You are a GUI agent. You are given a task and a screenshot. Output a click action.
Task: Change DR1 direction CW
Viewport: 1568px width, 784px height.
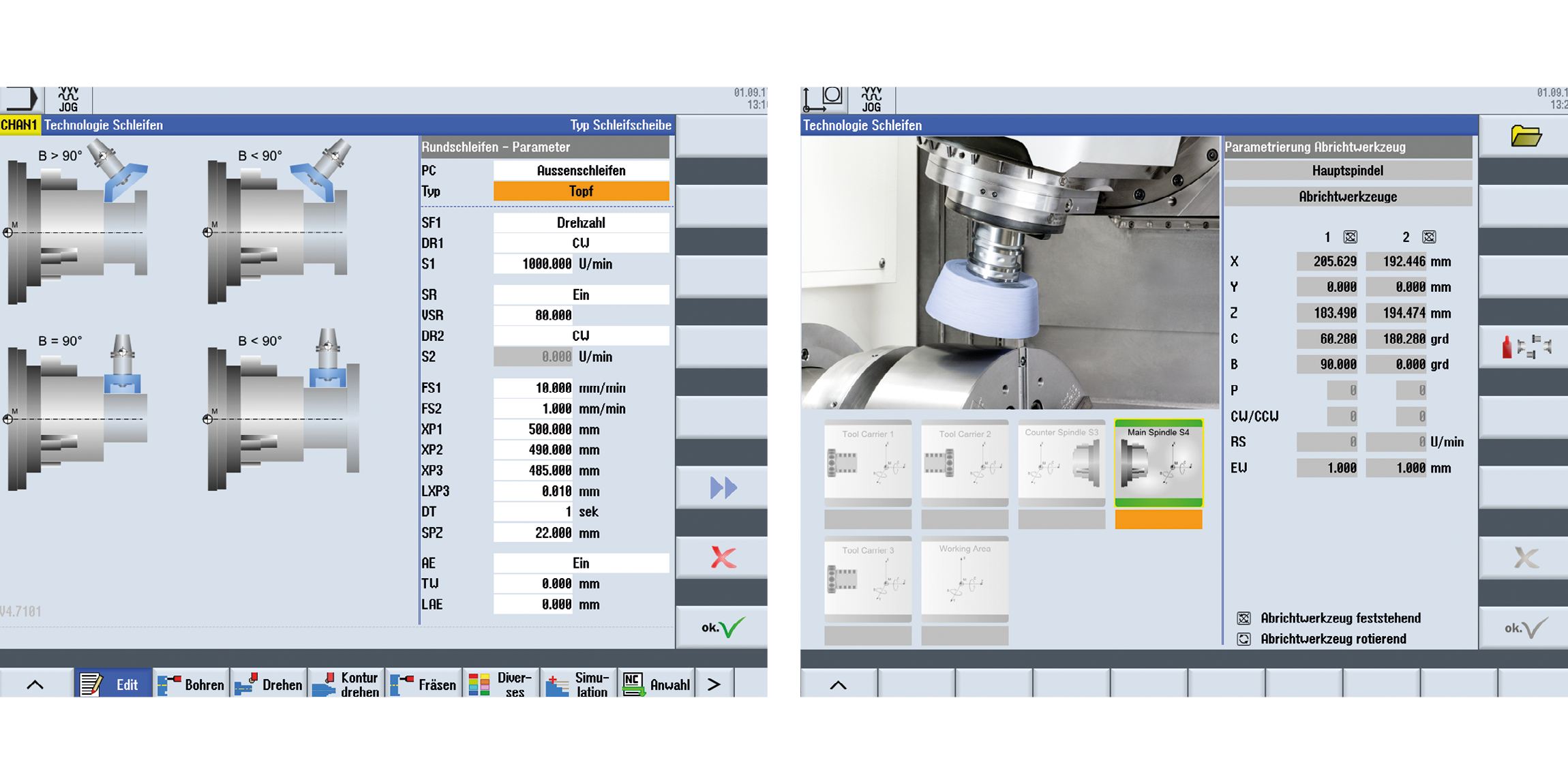(x=581, y=243)
